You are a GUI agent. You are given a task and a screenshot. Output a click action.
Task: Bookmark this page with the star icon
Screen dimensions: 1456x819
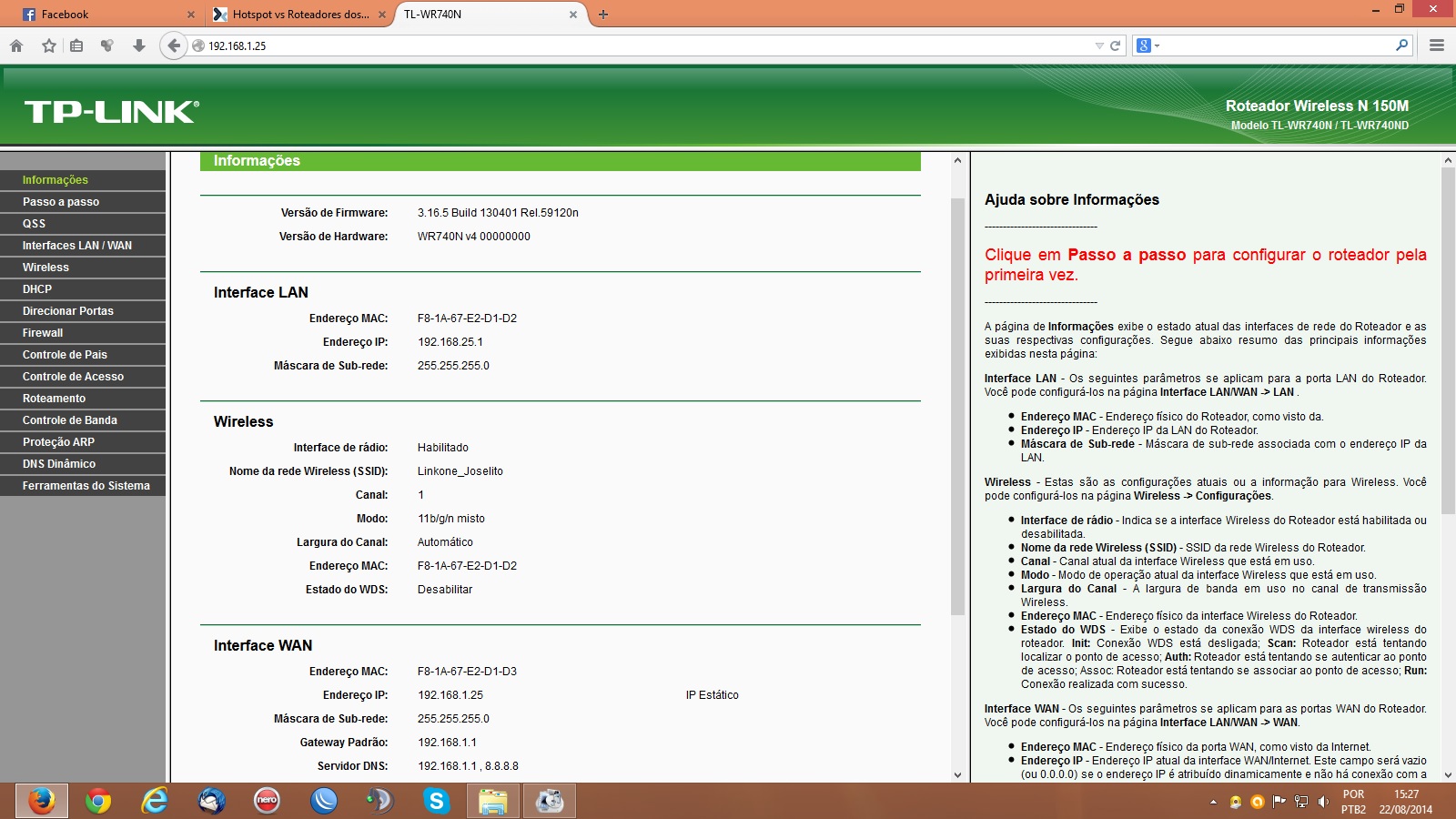pos(49,45)
